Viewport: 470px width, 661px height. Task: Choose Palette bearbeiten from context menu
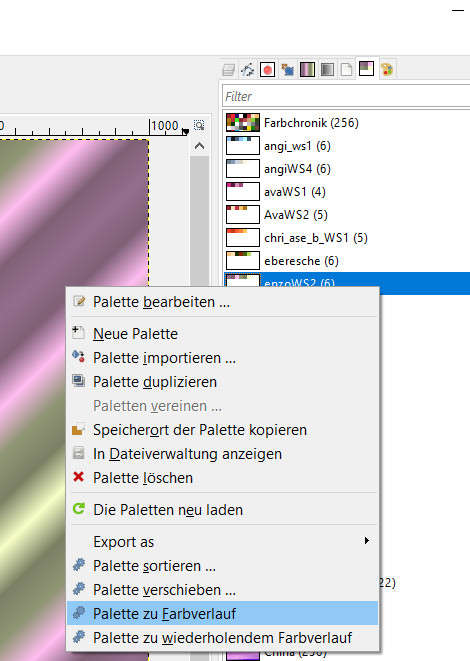(x=222, y=302)
